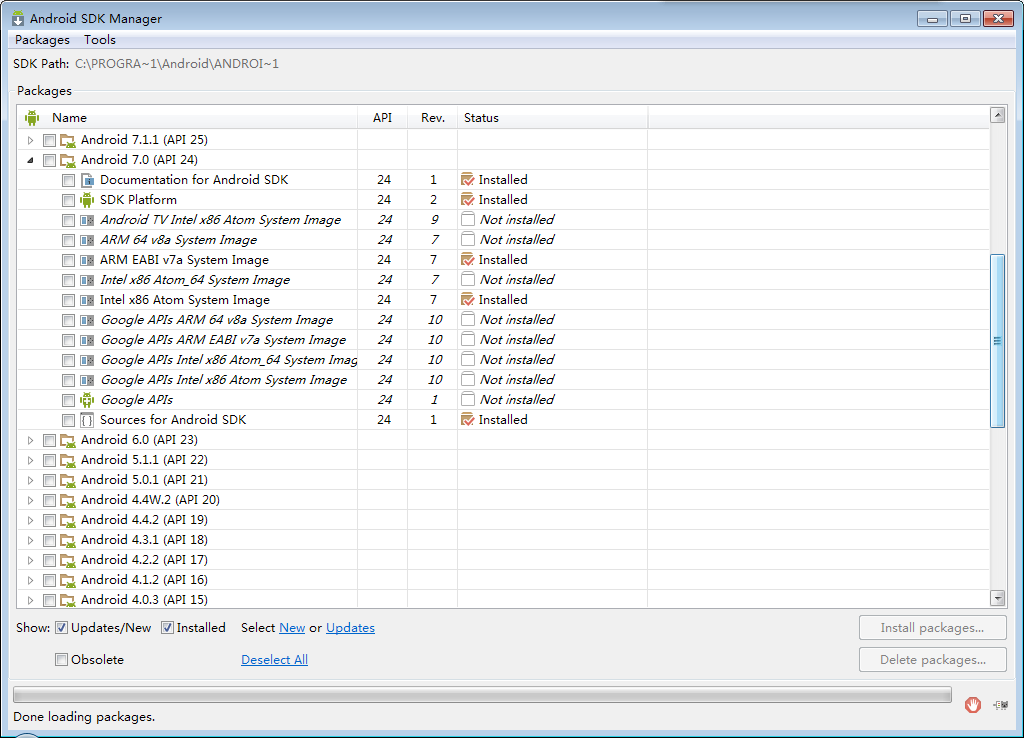Click the SDK Platform android icon
Screen dimensions: 1024x738
click(x=87, y=200)
